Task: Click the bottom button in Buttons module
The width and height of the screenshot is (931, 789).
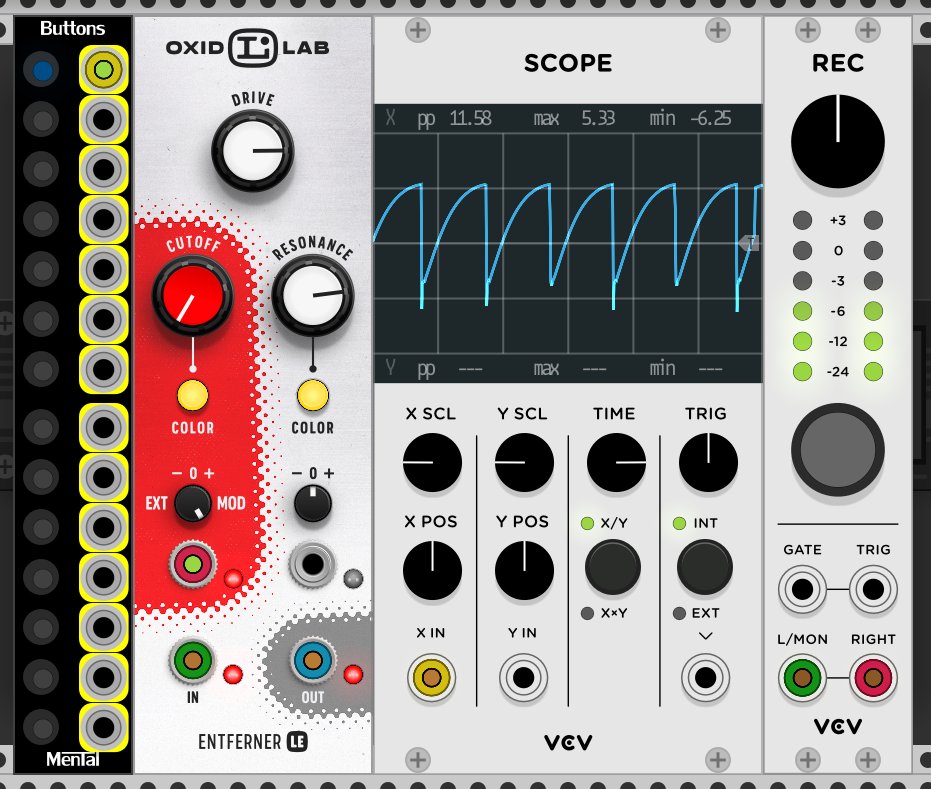Action: [42, 727]
